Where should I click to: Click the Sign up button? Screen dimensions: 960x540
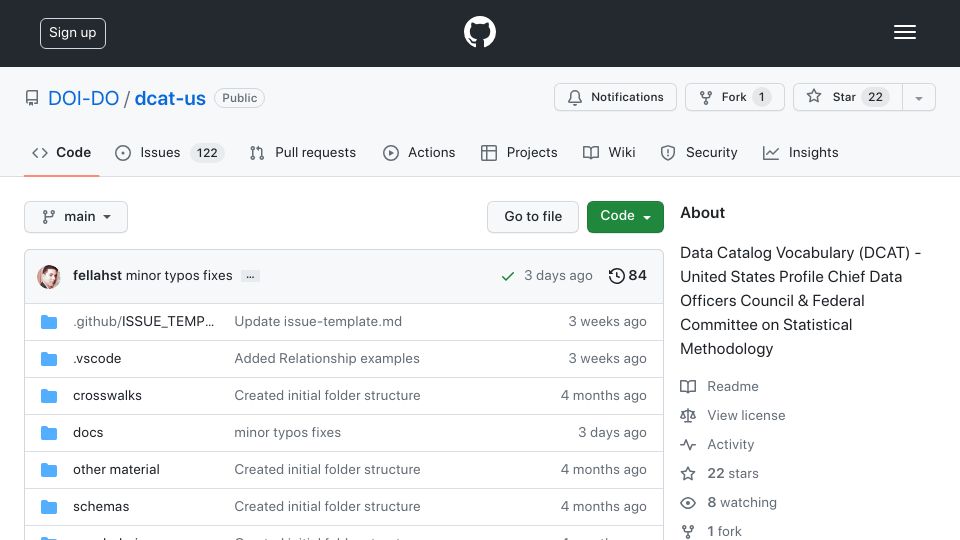pyautogui.click(x=73, y=33)
